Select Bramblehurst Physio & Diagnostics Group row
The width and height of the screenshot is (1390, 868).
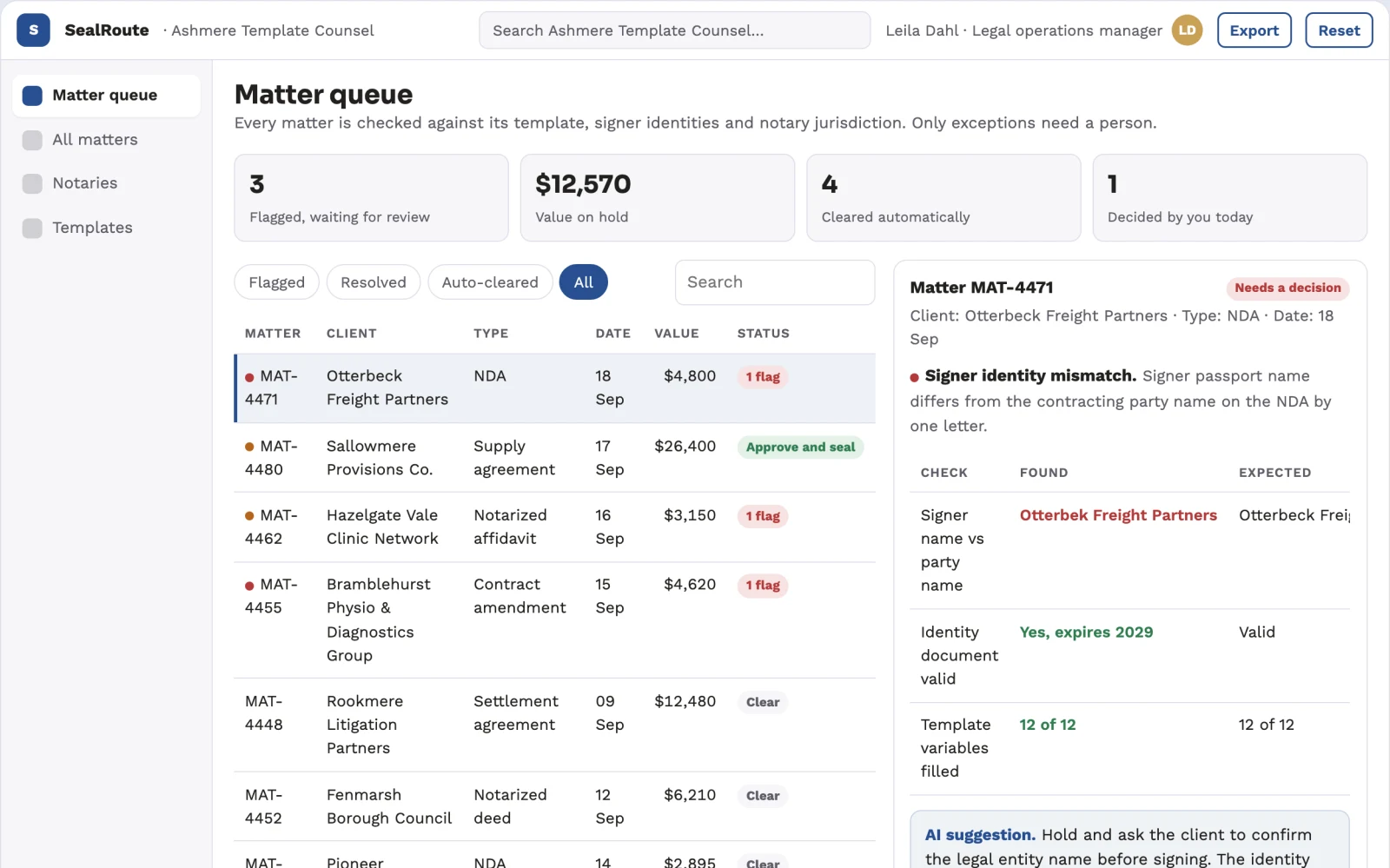[x=555, y=620]
